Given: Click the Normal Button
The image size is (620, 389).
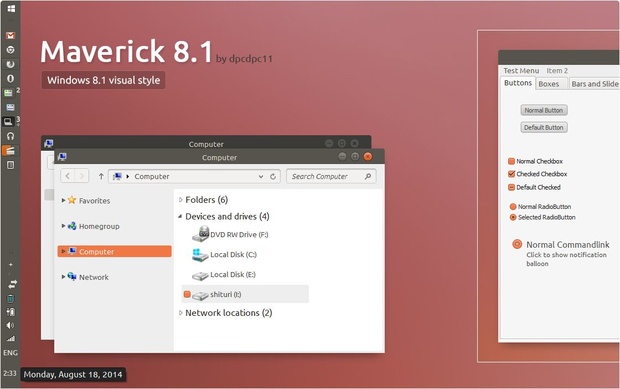Looking at the screenshot, I should tap(544, 110).
